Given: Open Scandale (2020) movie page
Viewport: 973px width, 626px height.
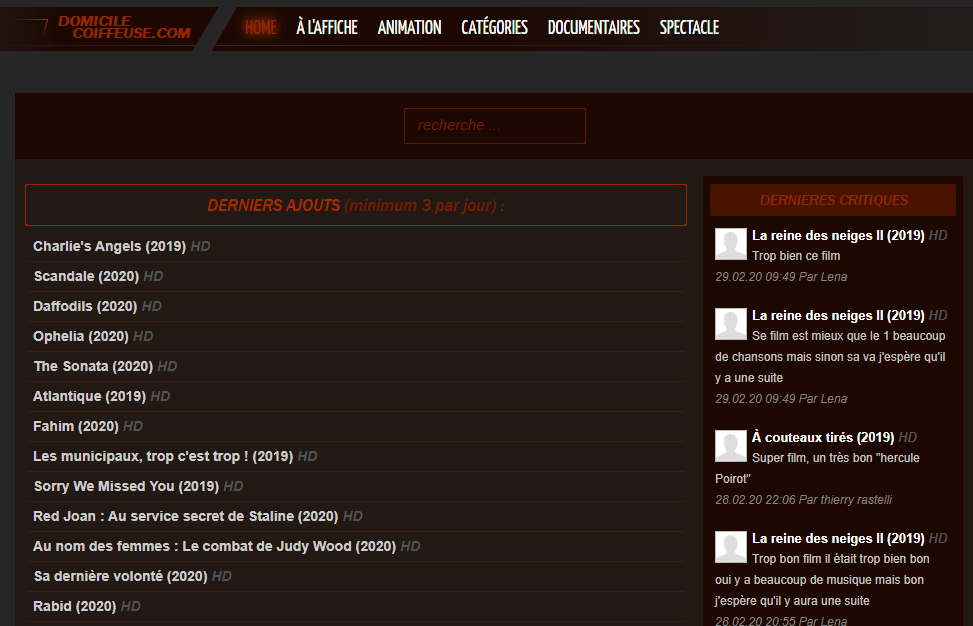Looking at the screenshot, I should pyautogui.click(x=86, y=276).
